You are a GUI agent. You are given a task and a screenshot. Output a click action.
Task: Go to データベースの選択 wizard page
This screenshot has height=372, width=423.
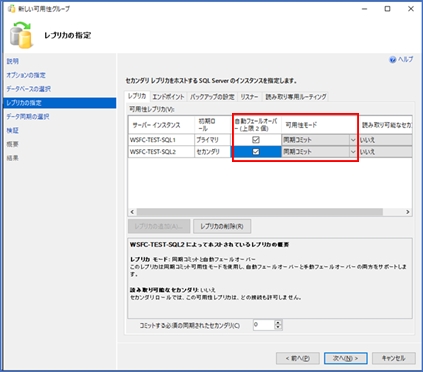(29, 89)
